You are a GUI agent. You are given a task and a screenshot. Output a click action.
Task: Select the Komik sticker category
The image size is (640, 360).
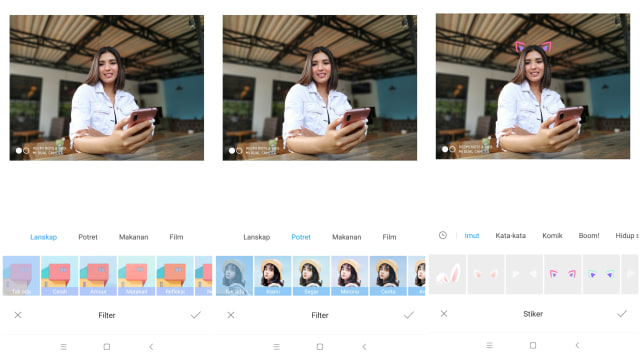click(552, 236)
